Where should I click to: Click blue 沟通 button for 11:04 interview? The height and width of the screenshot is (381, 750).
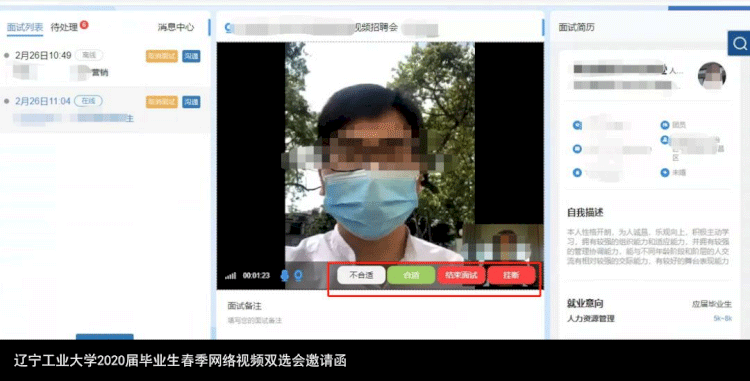pyautogui.click(x=191, y=102)
